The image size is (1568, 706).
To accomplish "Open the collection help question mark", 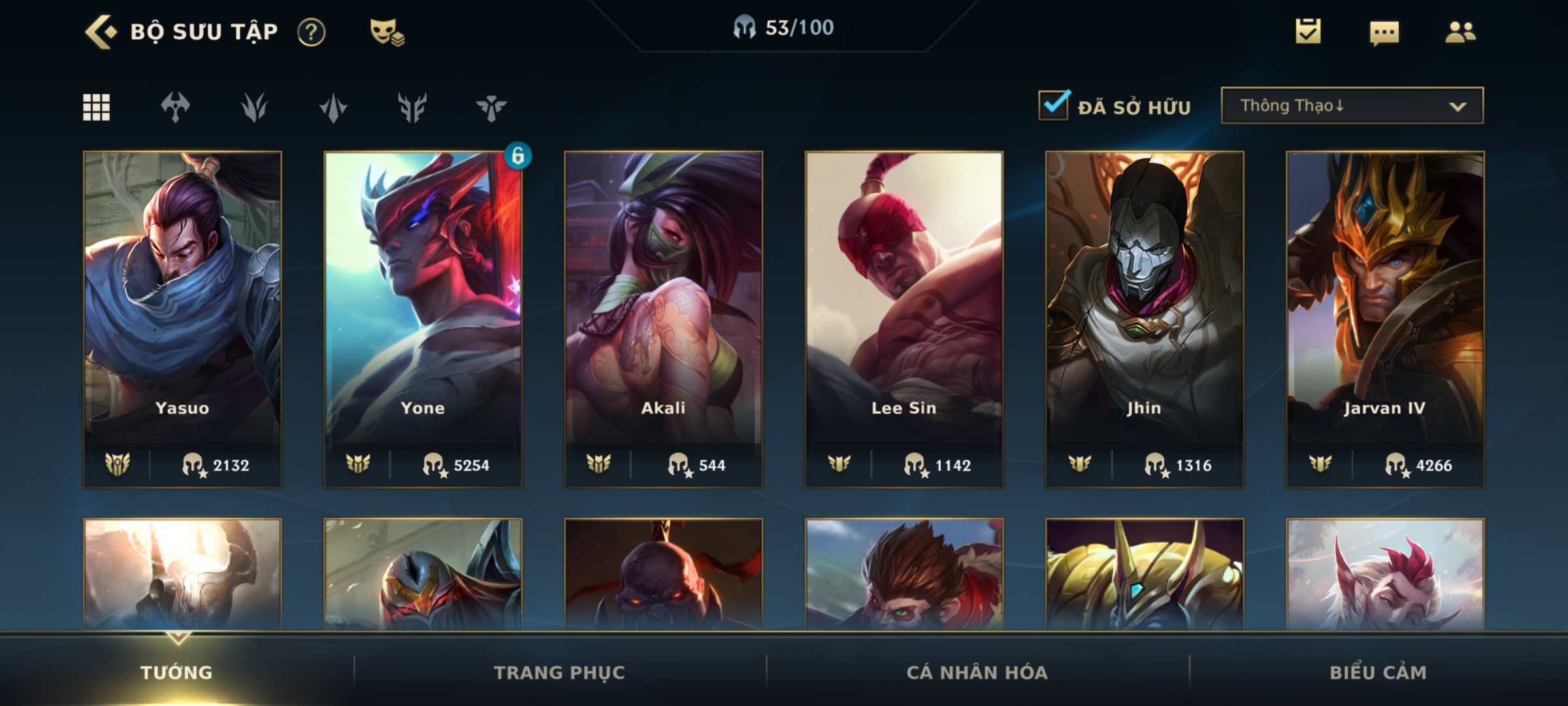I will (x=311, y=32).
